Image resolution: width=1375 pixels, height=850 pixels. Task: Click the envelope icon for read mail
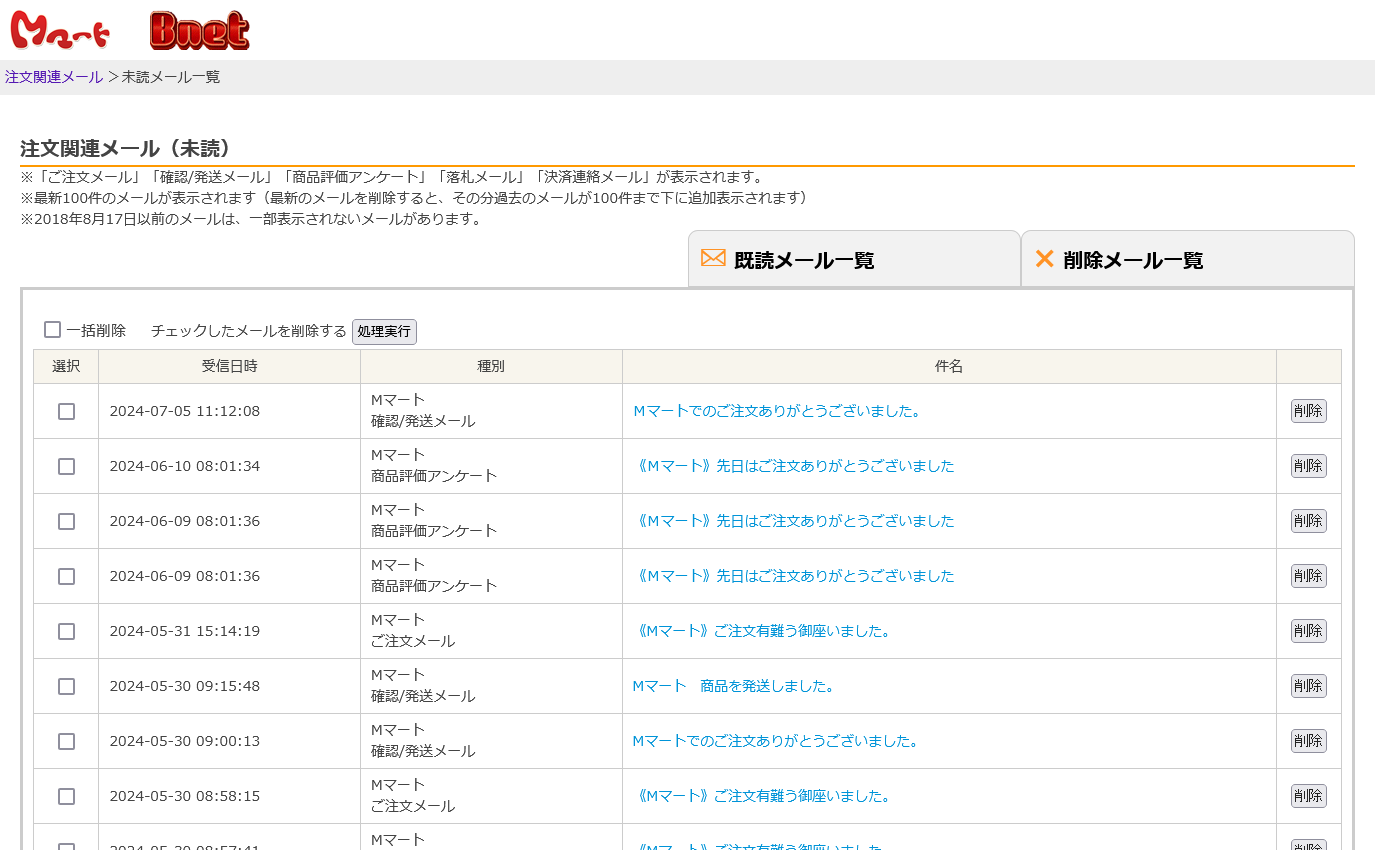(x=713, y=259)
